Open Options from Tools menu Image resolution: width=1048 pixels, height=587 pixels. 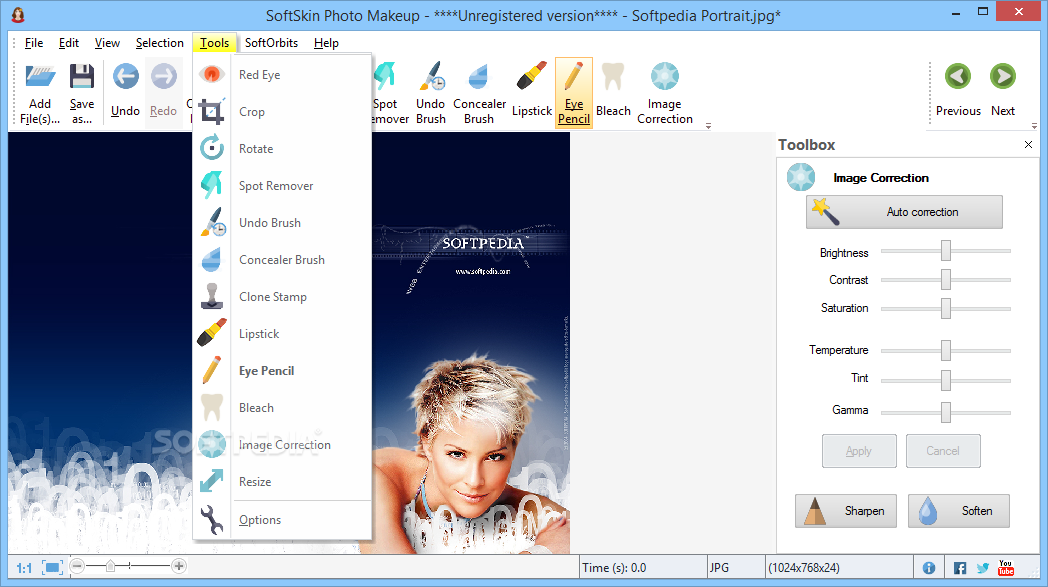282,519
